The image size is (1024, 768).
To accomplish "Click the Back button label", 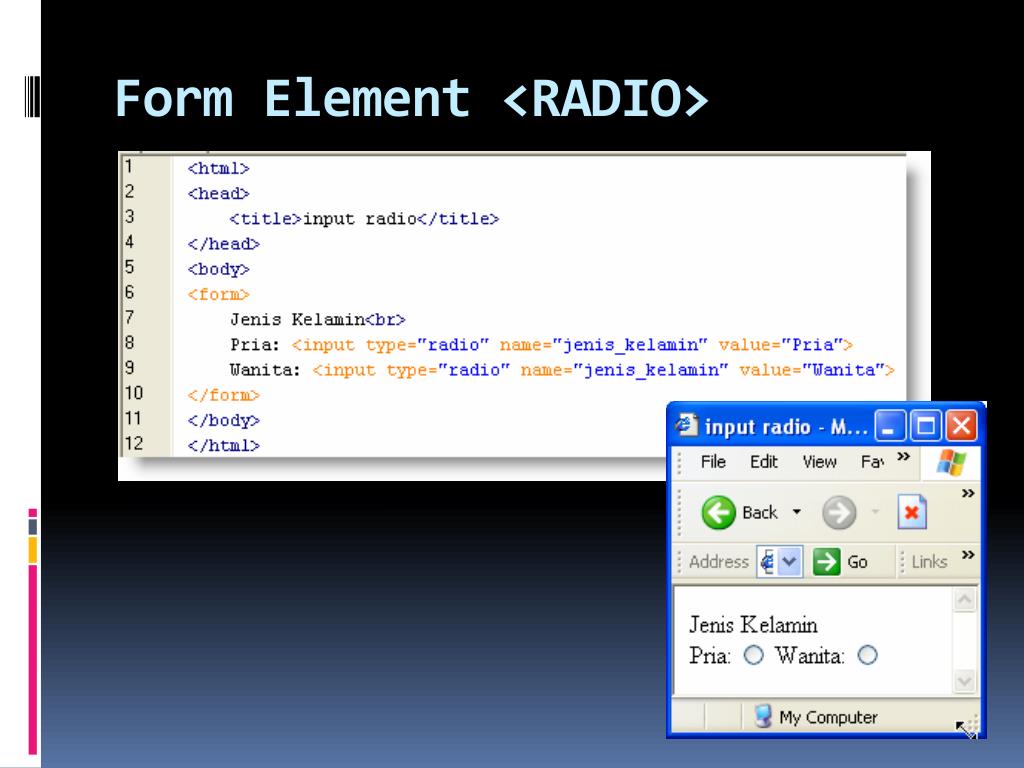I will tap(760, 513).
